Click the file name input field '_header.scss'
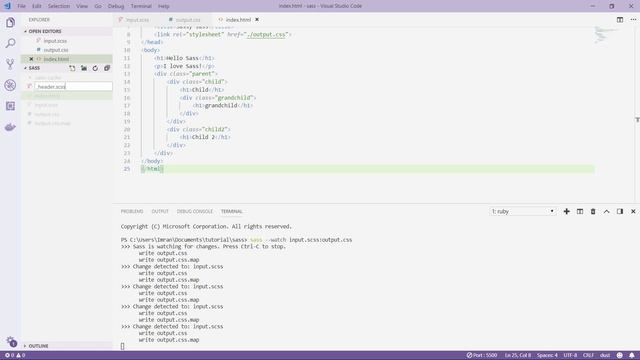Screen dimensions: 640x360 tap(73, 87)
